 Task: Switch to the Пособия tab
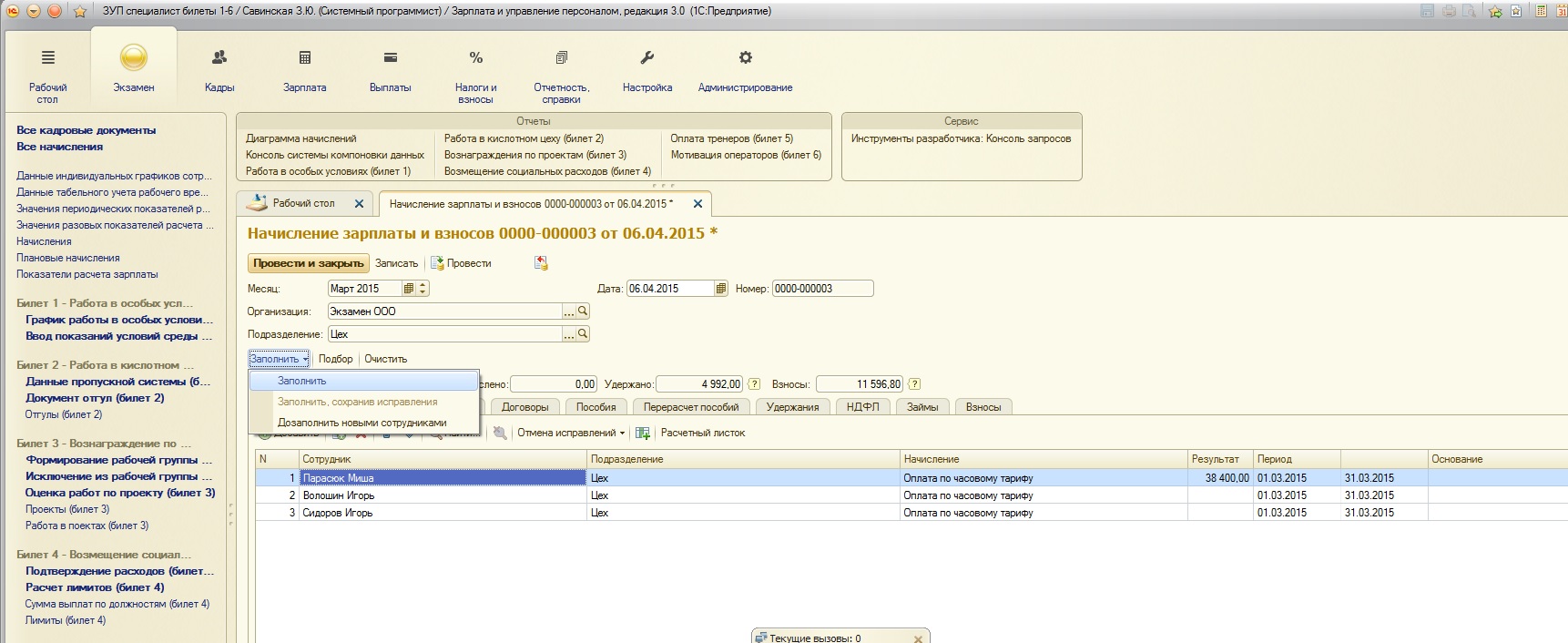click(596, 407)
